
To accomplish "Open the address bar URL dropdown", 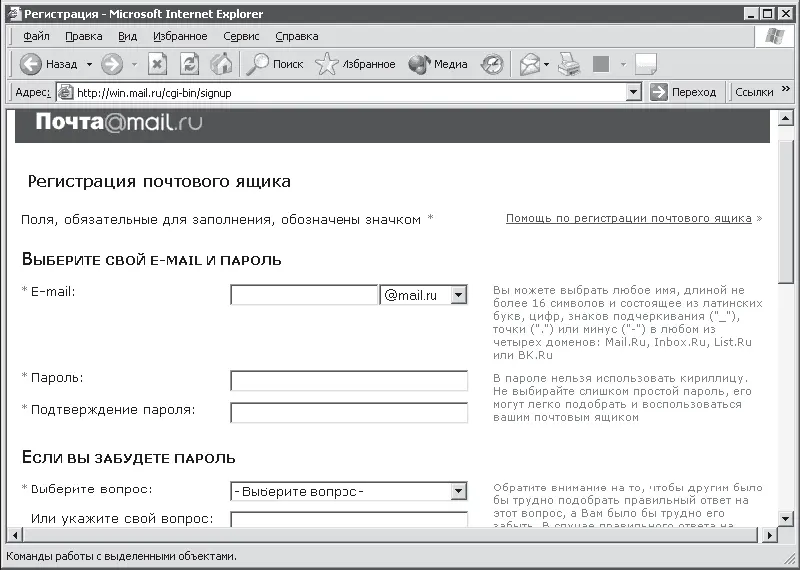I will click(x=633, y=92).
